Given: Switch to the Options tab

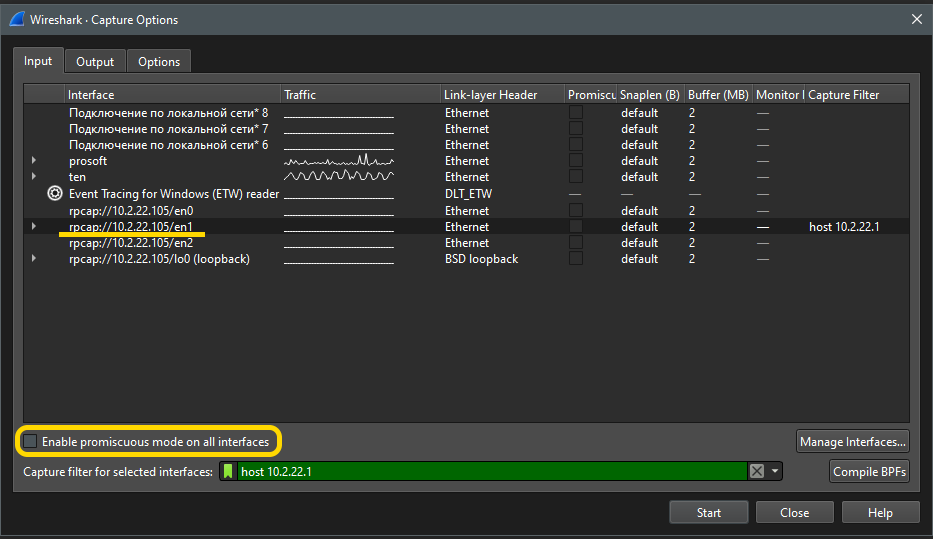Looking at the screenshot, I should pos(159,61).
